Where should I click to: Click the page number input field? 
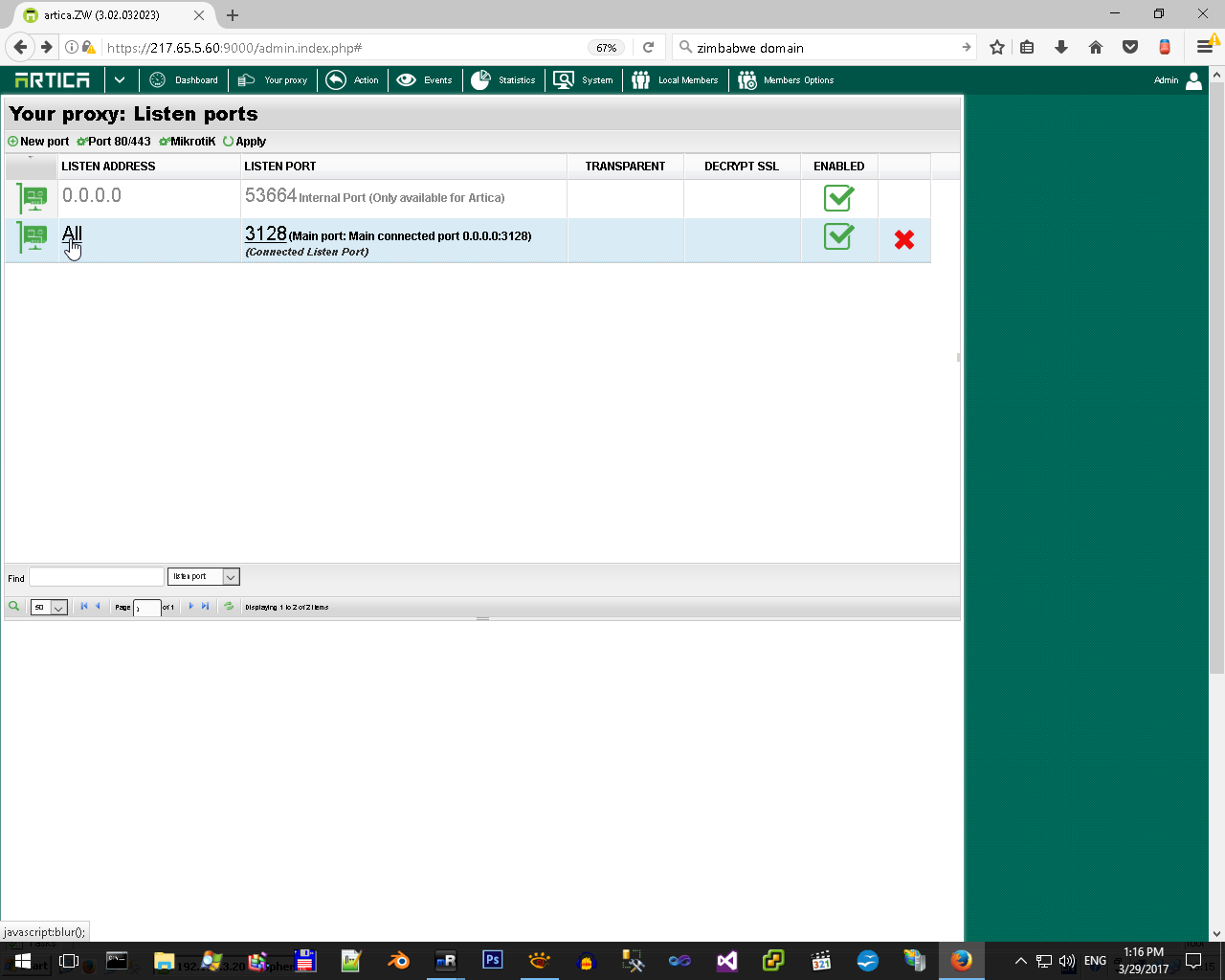[x=146, y=608]
